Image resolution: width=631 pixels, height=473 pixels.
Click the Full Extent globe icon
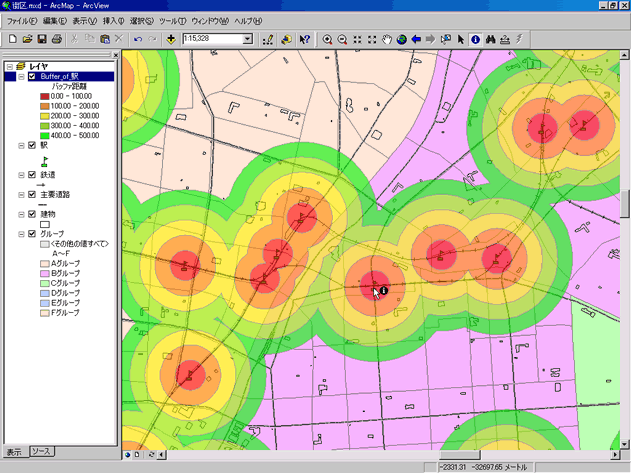402,39
